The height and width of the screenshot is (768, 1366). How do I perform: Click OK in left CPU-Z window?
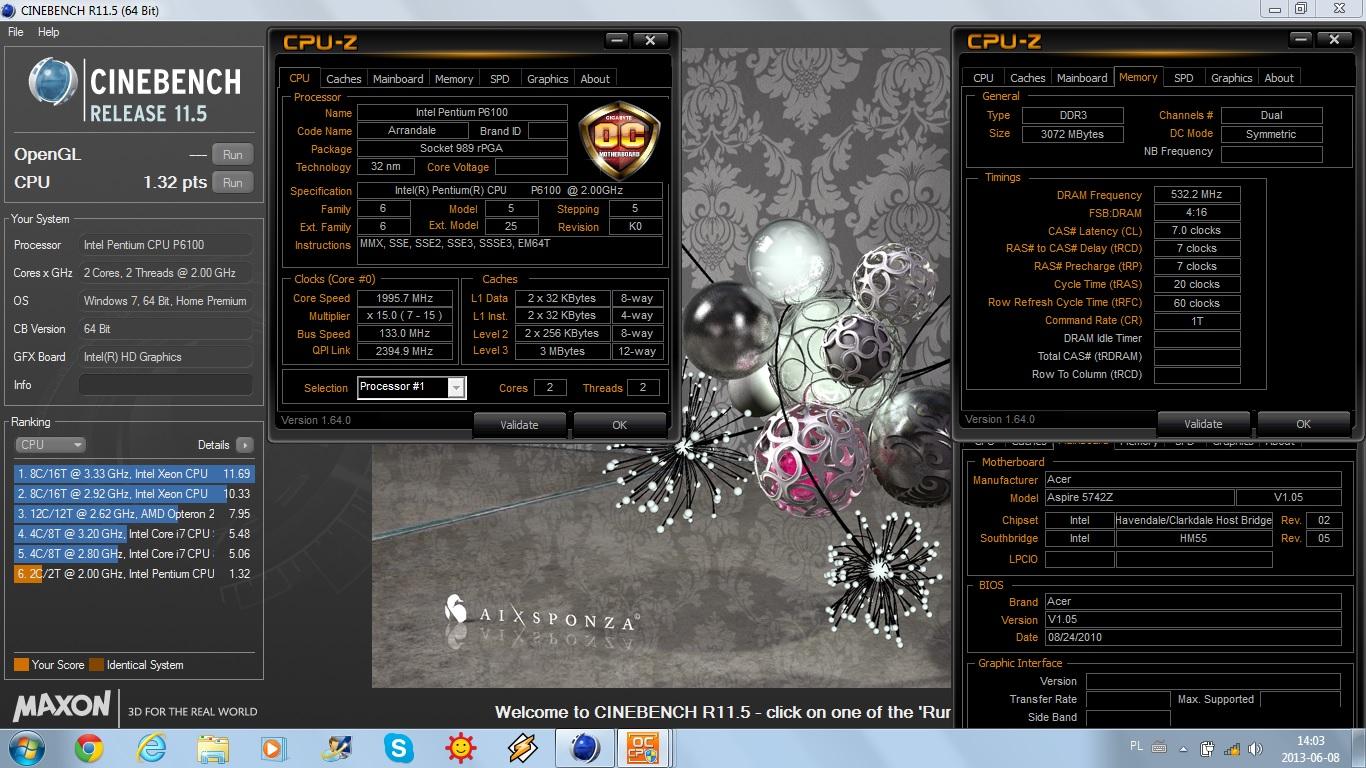(x=619, y=425)
